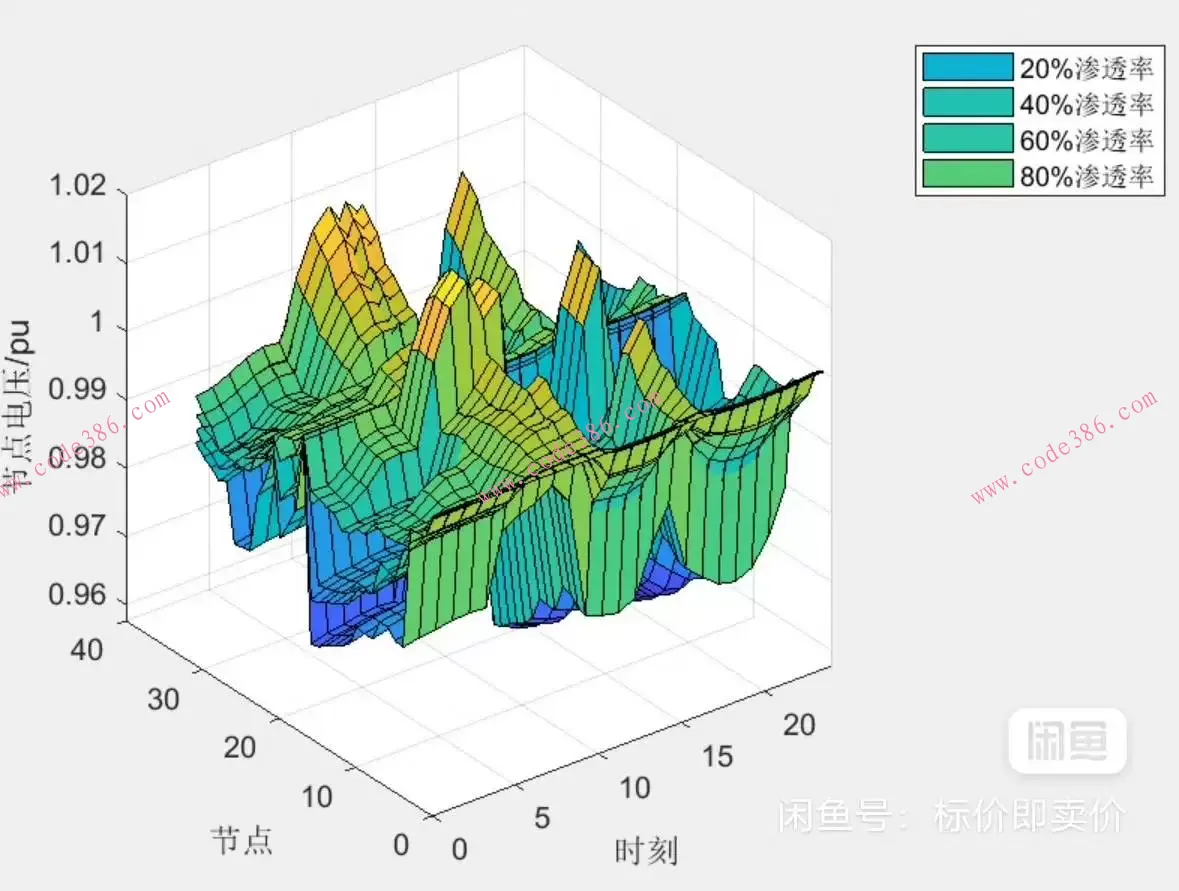The width and height of the screenshot is (1179, 891).
Task: Select the legend label '60%渗透率'
Action: tap(1087, 140)
